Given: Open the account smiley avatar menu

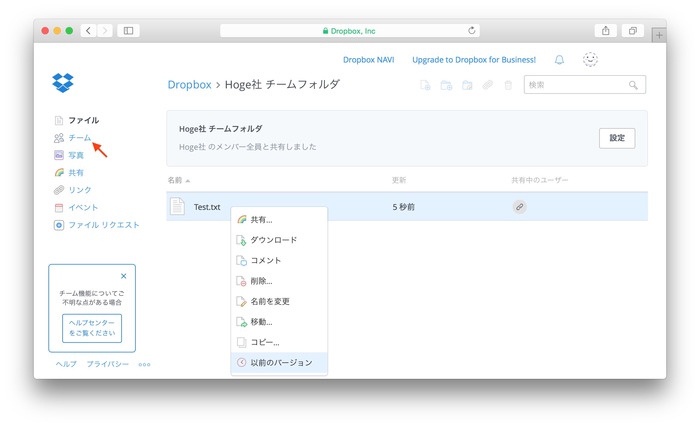Looking at the screenshot, I should [x=590, y=59].
